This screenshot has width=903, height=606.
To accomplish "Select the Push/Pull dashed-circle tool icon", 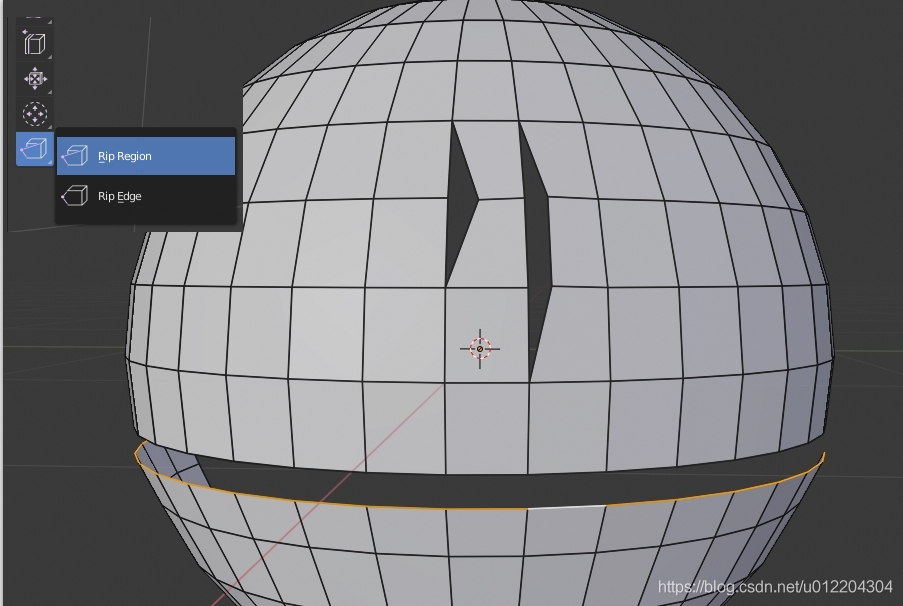I will pyautogui.click(x=35, y=113).
